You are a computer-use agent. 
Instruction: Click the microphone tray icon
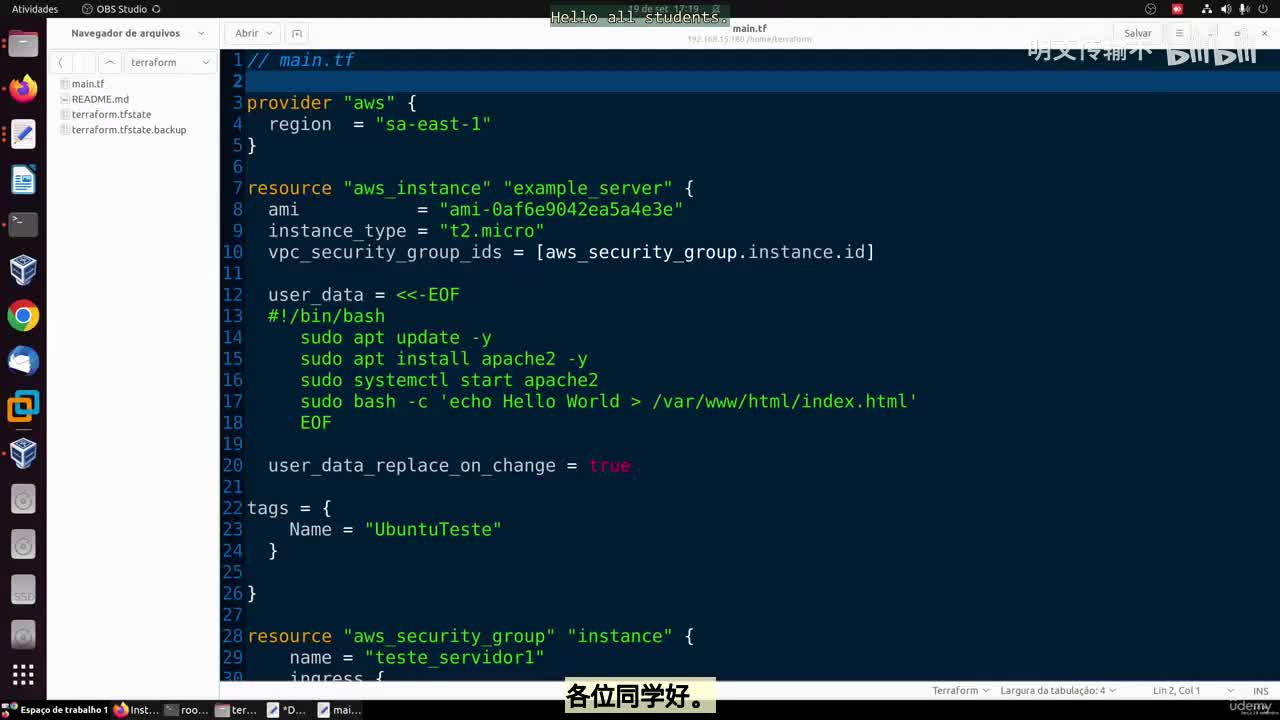(x=1244, y=9)
